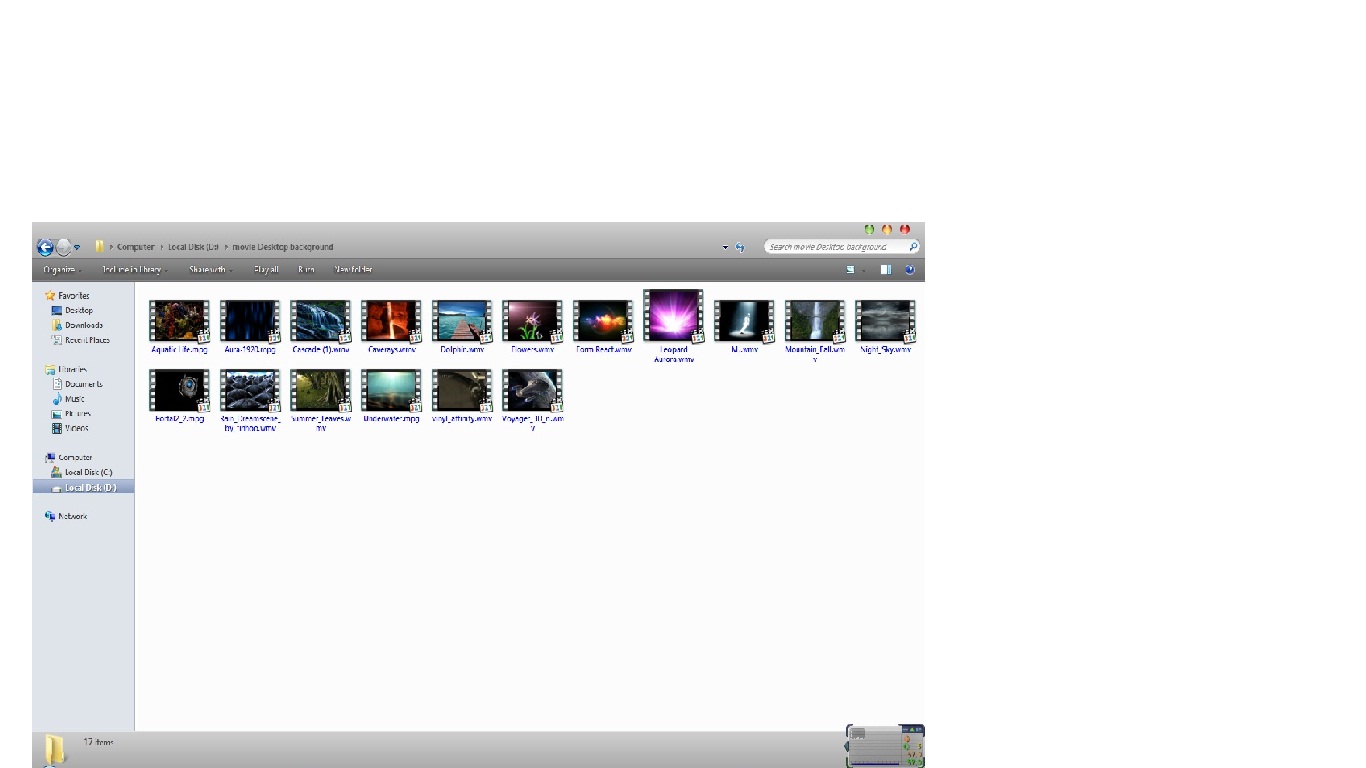Select the Aquatic Life.mpg video file
Viewport: 1366px width, 768px height.
[x=179, y=327]
